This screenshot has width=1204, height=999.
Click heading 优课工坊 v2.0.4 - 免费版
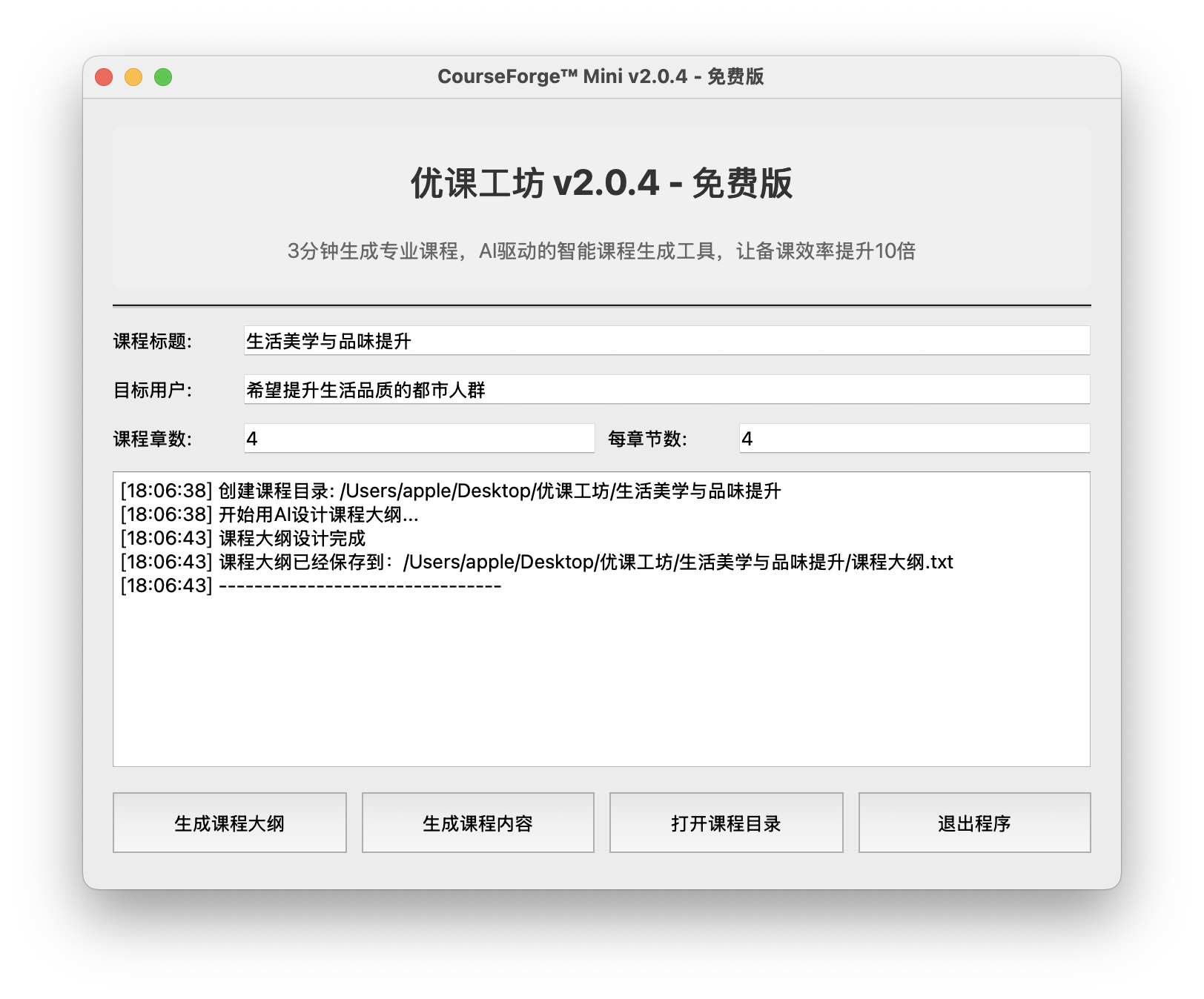click(x=602, y=183)
